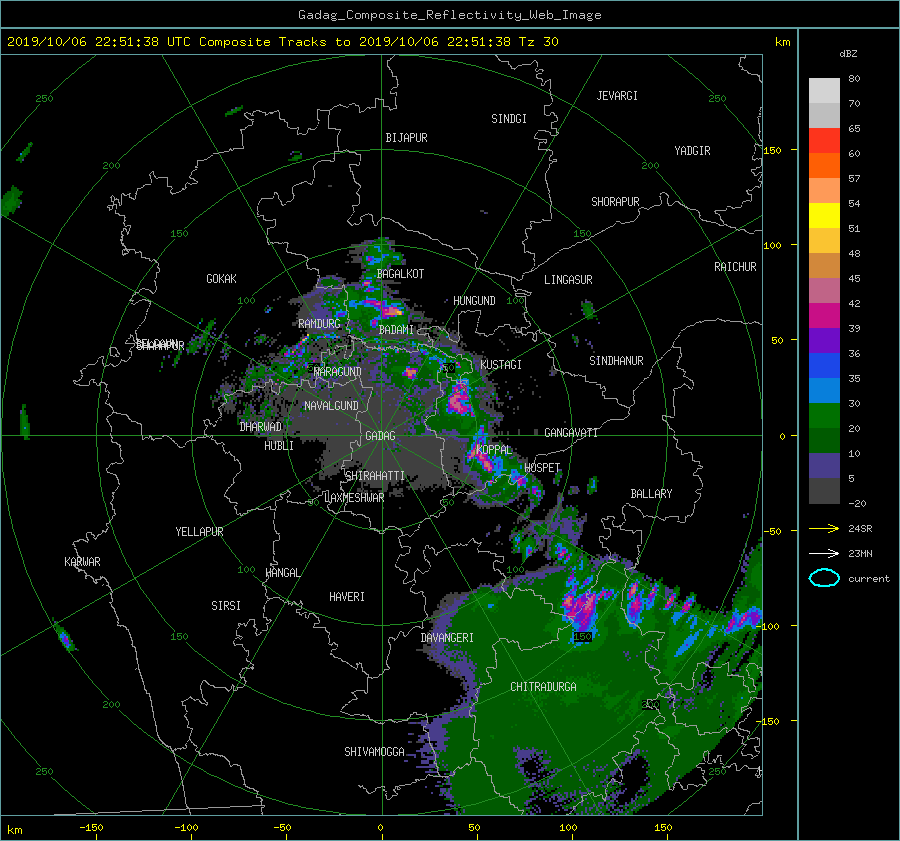900x841 pixels.
Task: Click the SHIVAMOGGA city label
Action: pos(374,752)
